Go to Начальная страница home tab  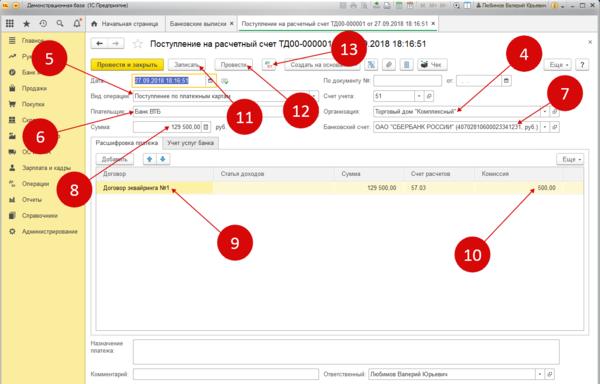coord(125,24)
